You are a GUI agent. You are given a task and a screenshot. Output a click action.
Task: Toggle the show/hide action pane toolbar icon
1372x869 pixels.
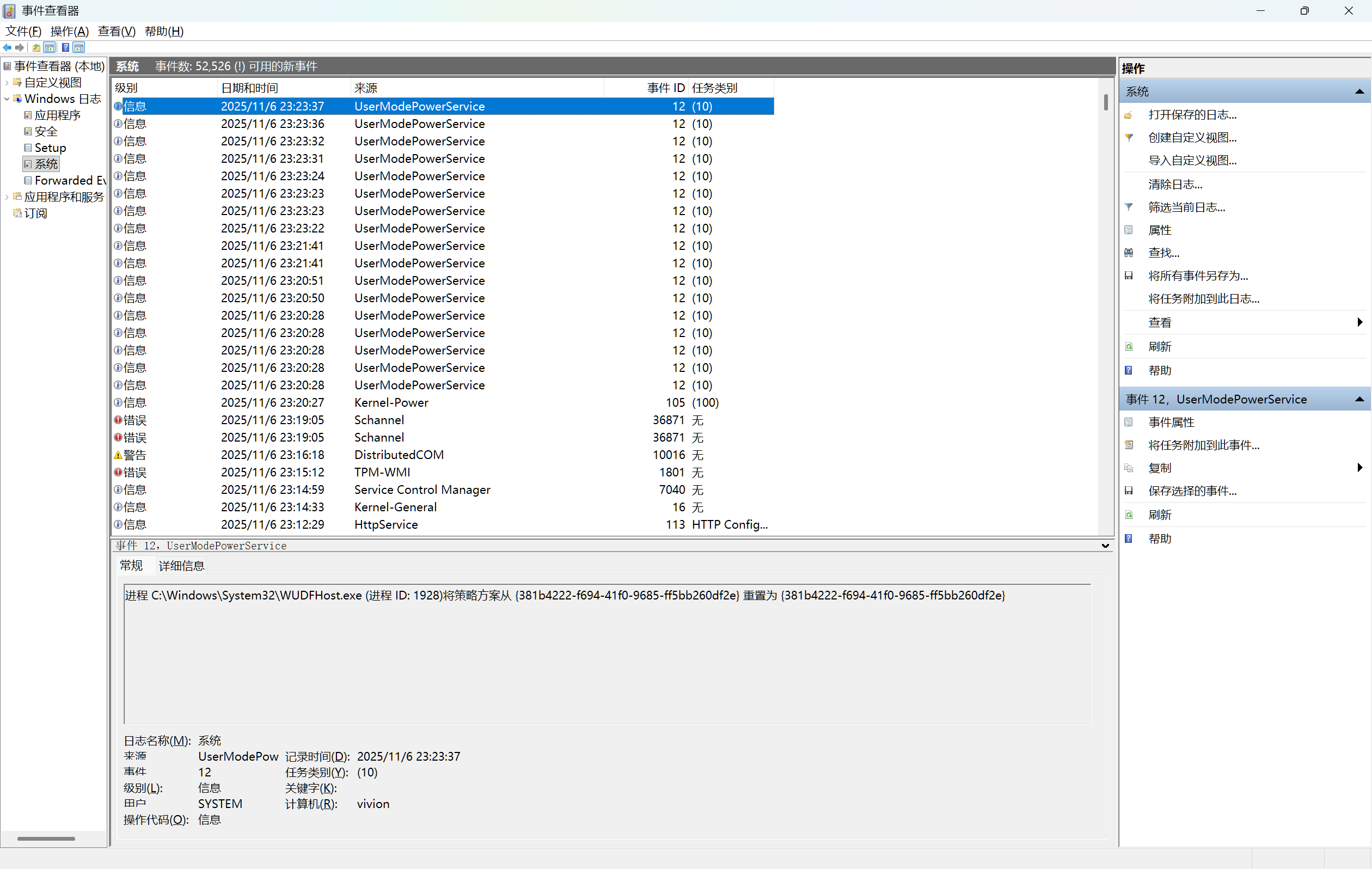79,48
